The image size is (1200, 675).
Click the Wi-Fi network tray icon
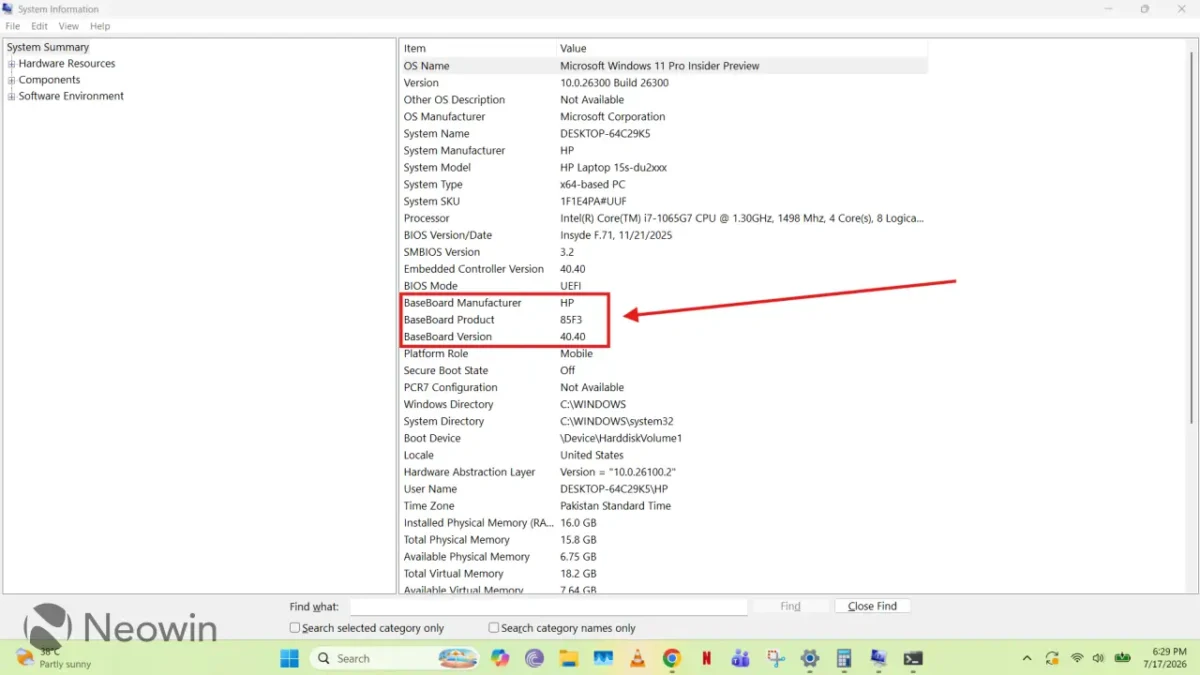[1077, 658]
